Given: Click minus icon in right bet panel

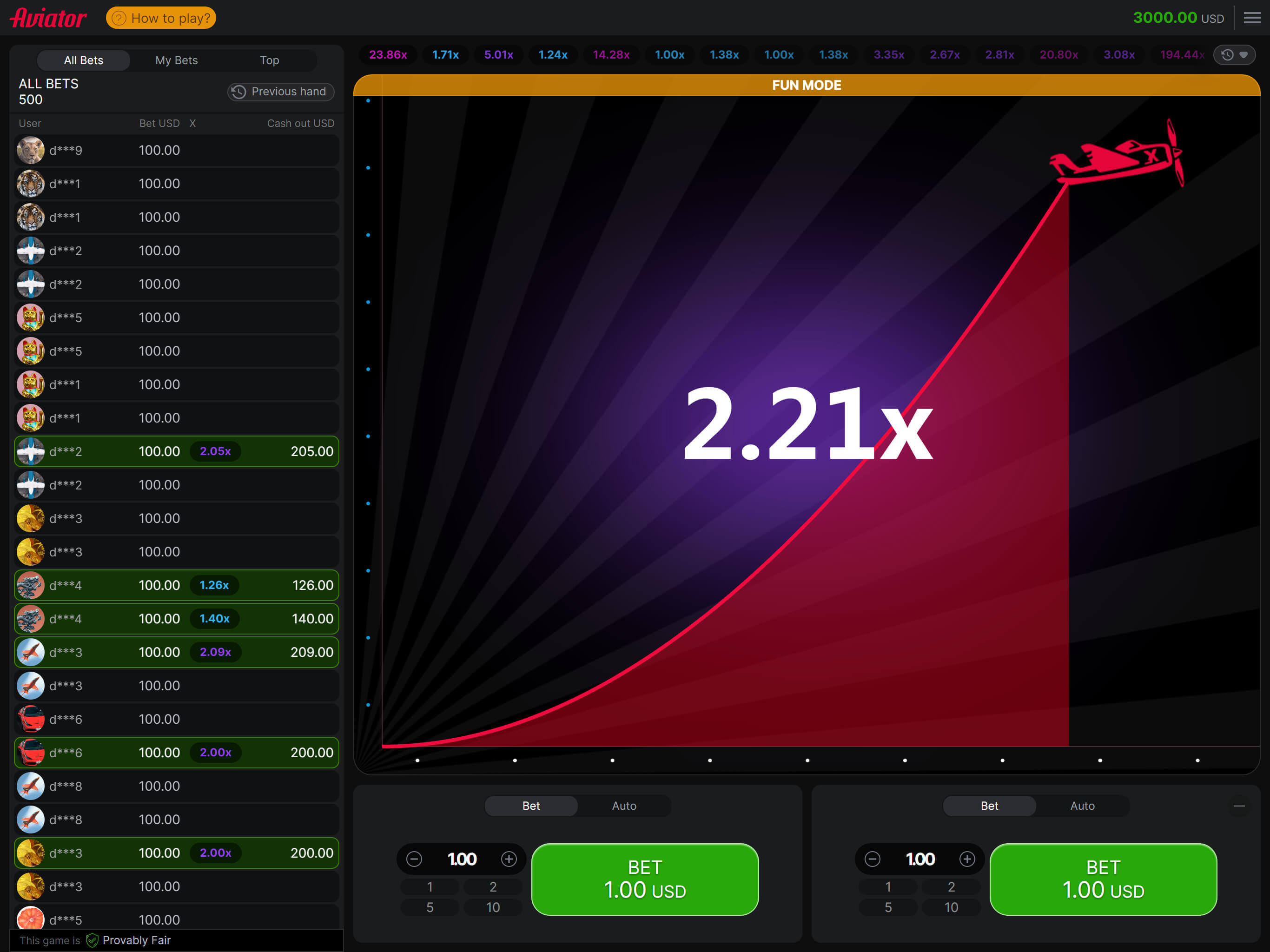Looking at the screenshot, I should click(x=872, y=859).
